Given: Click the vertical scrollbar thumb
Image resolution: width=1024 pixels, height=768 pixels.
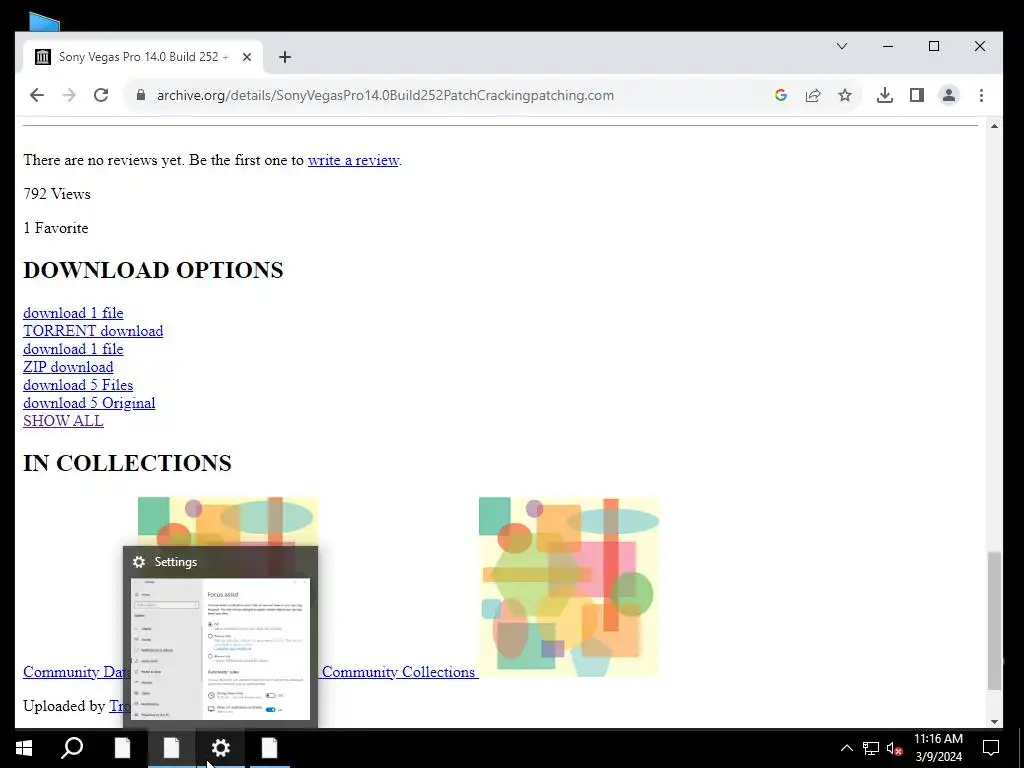Looking at the screenshot, I should click(x=994, y=620).
